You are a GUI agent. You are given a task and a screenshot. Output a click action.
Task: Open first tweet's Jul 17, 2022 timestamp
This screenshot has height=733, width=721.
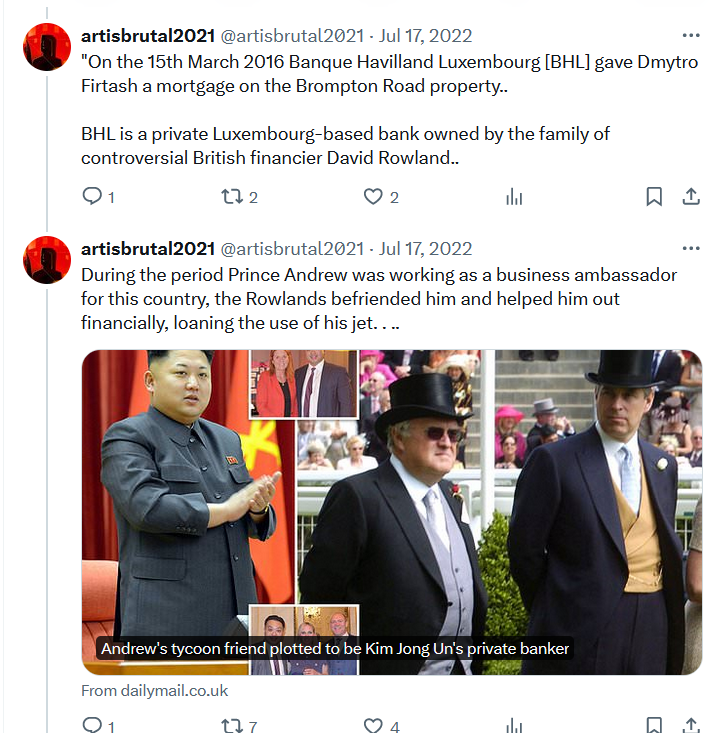click(x=425, y=36)
